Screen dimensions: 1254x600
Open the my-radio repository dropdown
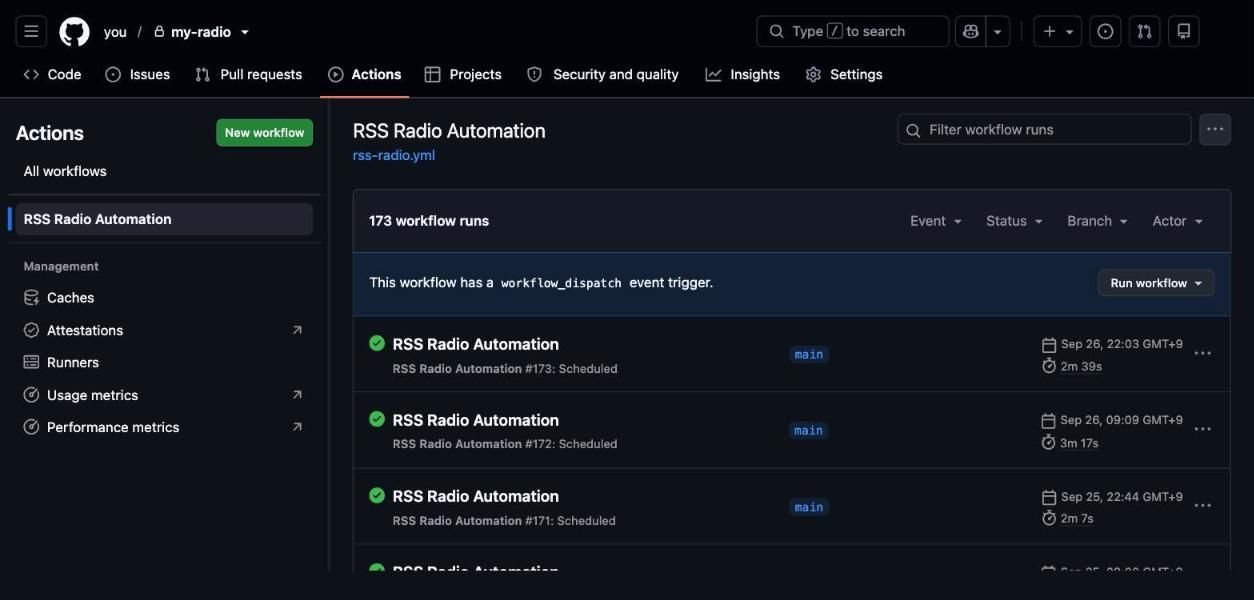click(201, 32)
